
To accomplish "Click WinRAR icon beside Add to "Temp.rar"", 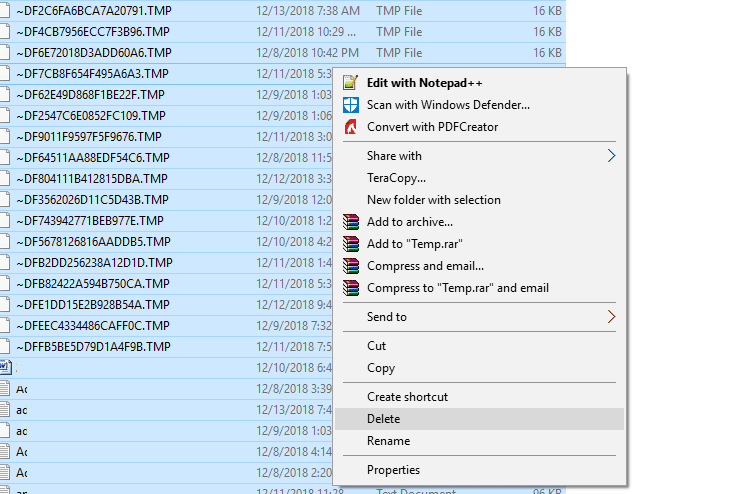I will coord(351,244).
